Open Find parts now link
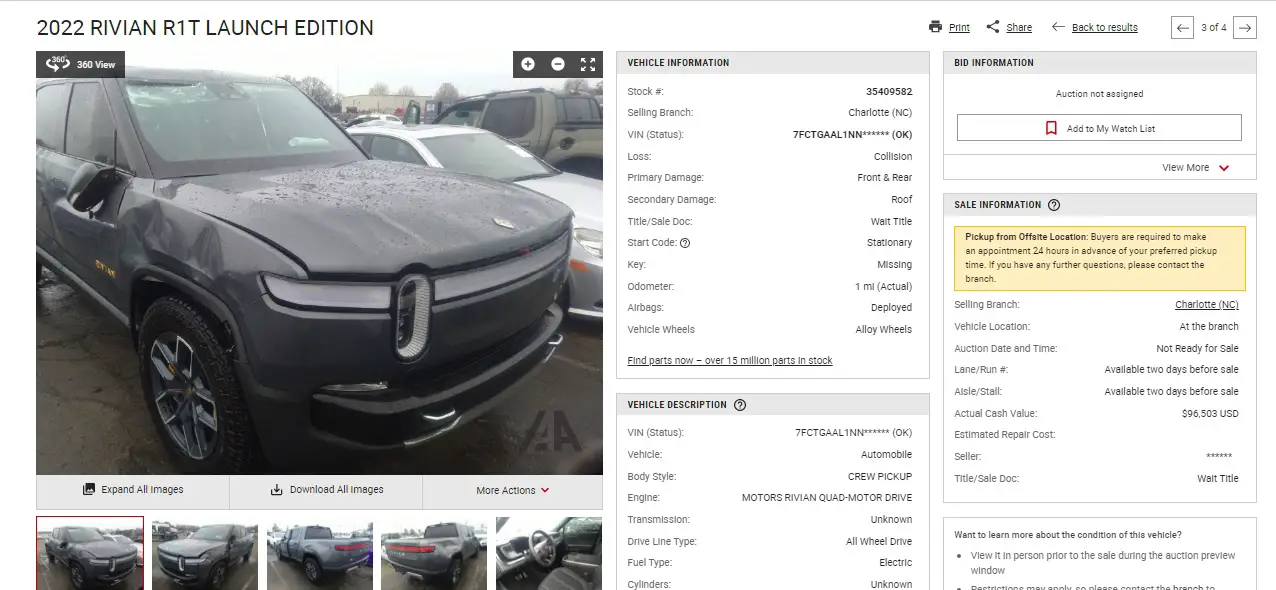The image size is (1276, 590). (x=730, y=360)
